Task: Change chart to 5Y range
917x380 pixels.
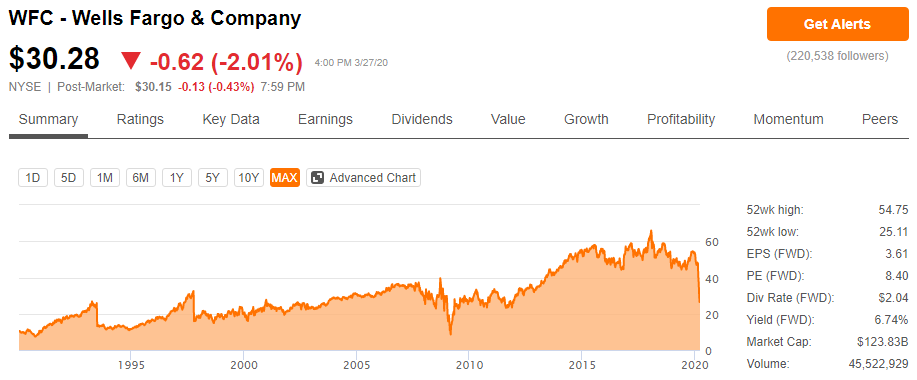Action: (213, 178)
